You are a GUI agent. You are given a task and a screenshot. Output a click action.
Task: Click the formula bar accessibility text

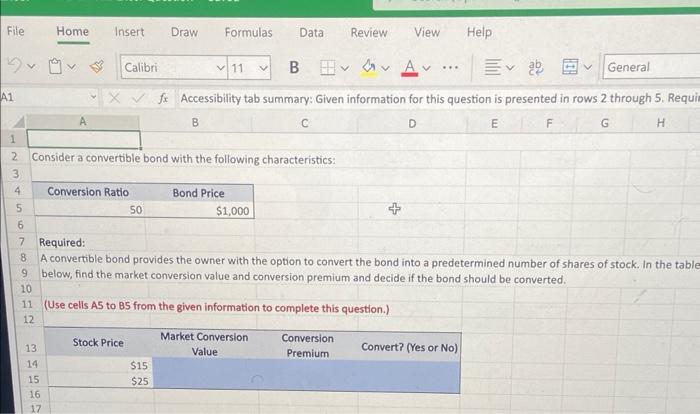(x=439, y=99)
